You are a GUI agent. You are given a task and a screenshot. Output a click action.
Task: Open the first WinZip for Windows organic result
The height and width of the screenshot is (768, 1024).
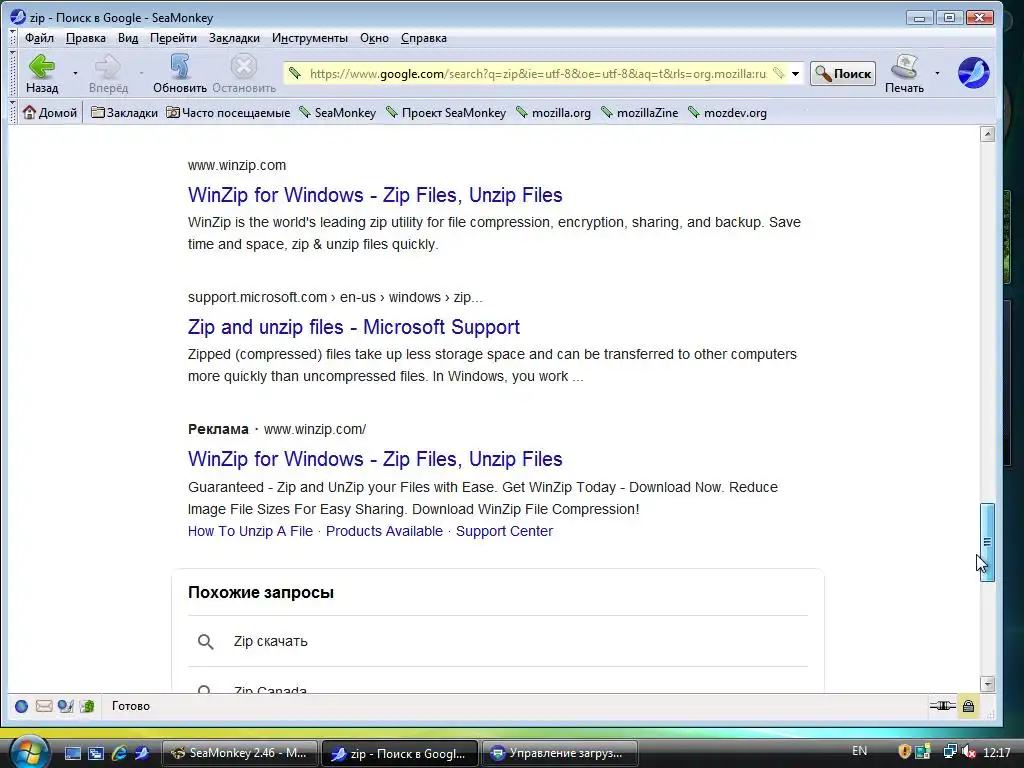pos(375,195)
